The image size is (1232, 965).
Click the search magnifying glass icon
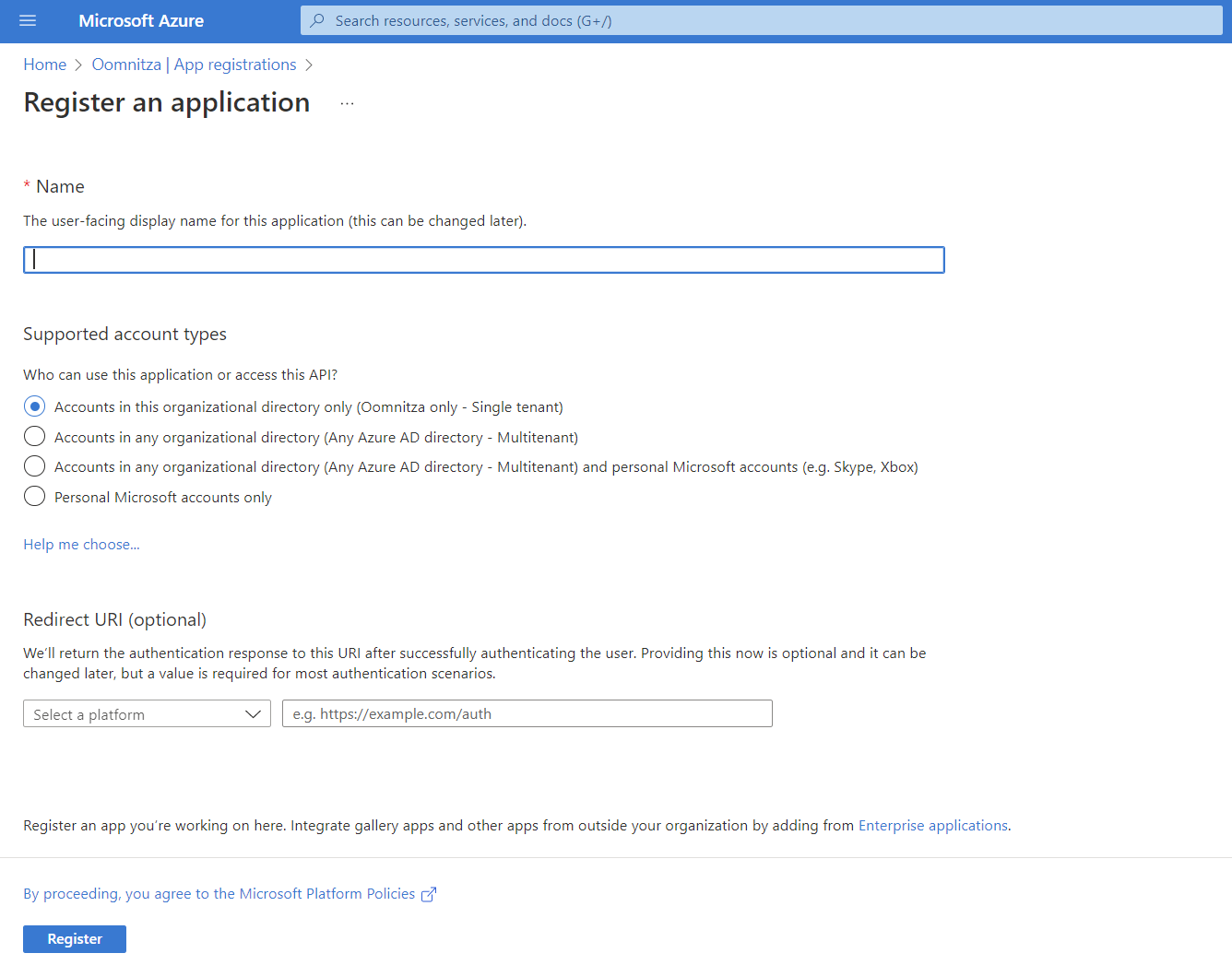point(317,20)
